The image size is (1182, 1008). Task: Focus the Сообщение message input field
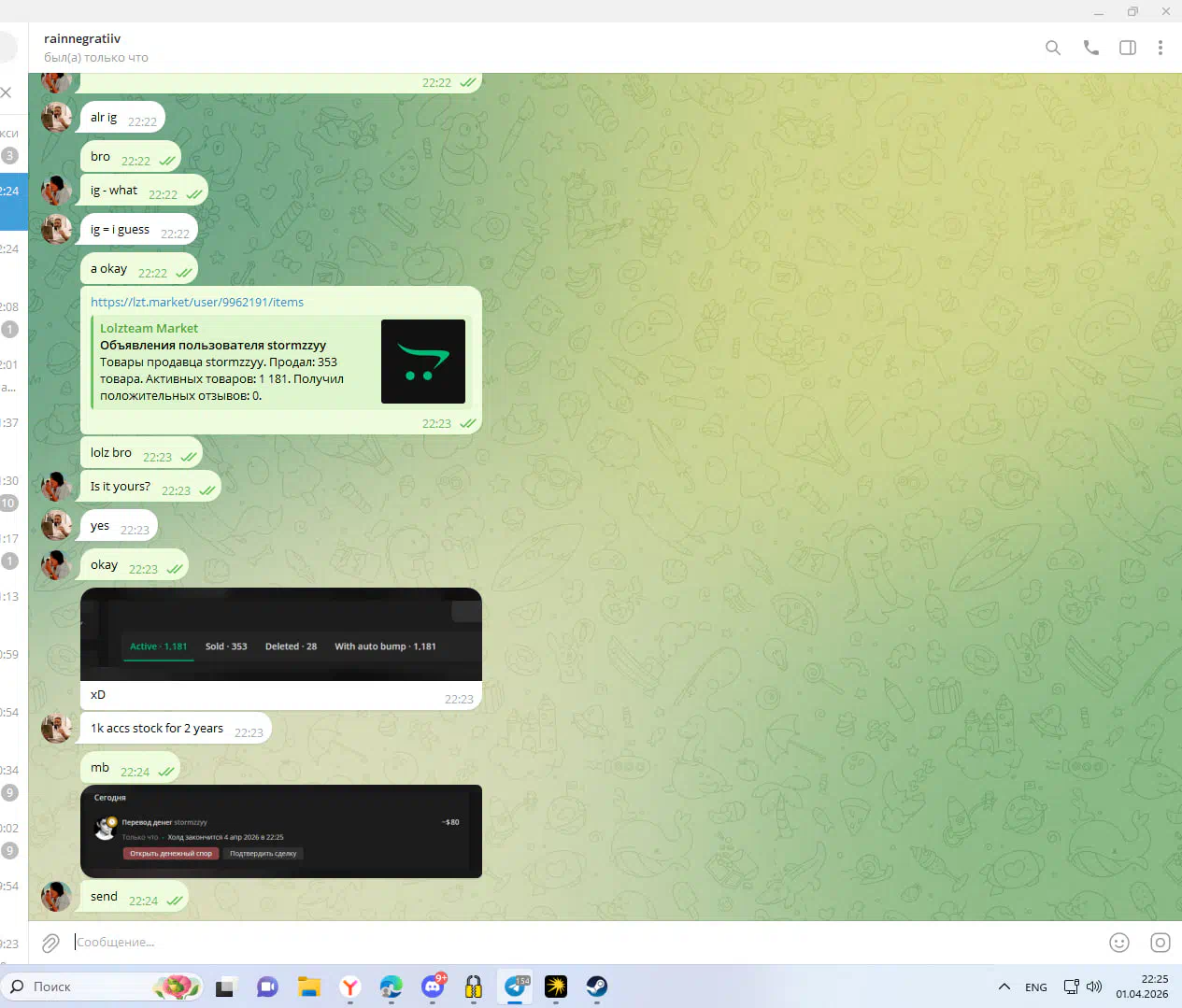coord(561,943)
